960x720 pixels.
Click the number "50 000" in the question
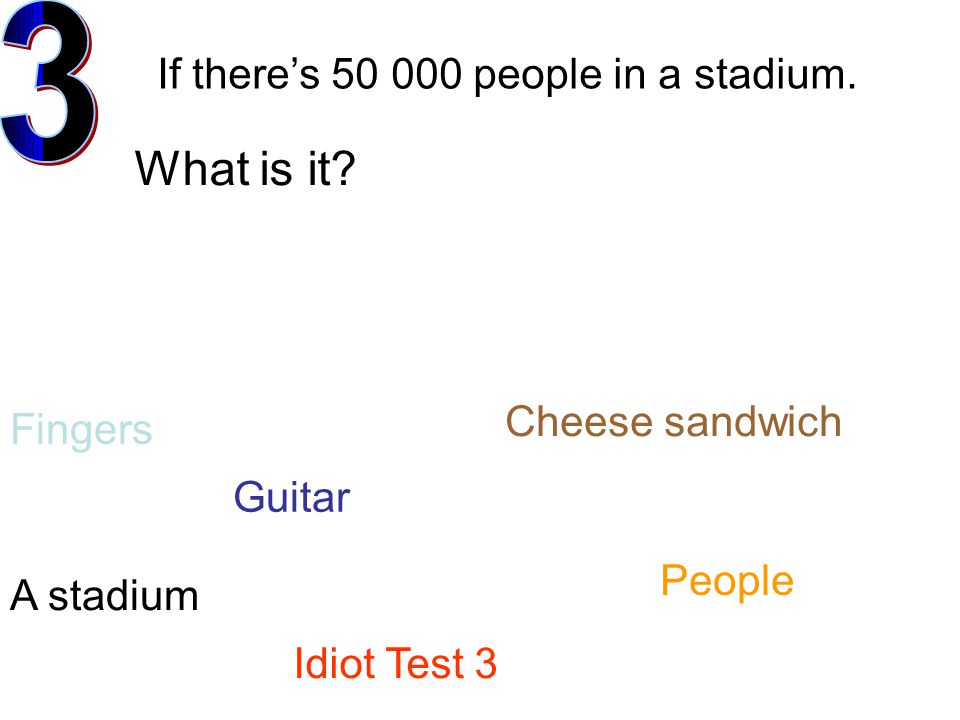[397, 74]
